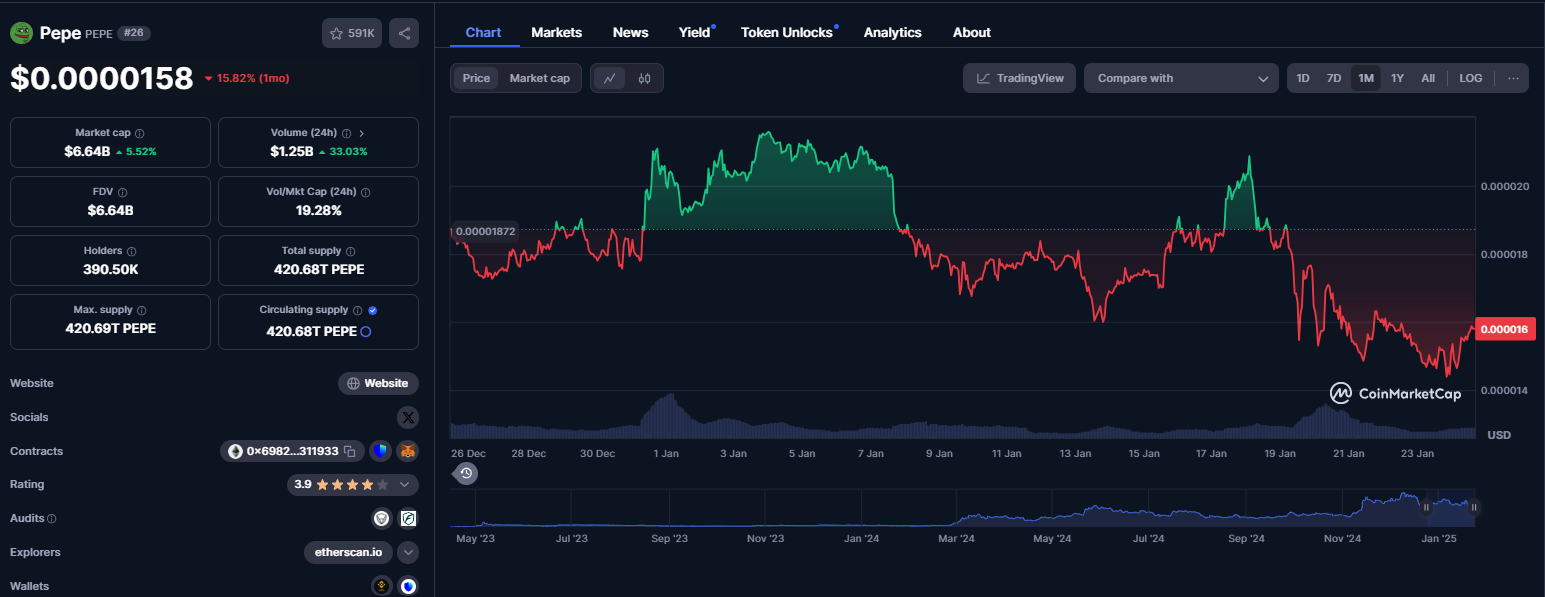Click the chart history clock icon
Screen dimensions: 1545x597
(466, 473)
